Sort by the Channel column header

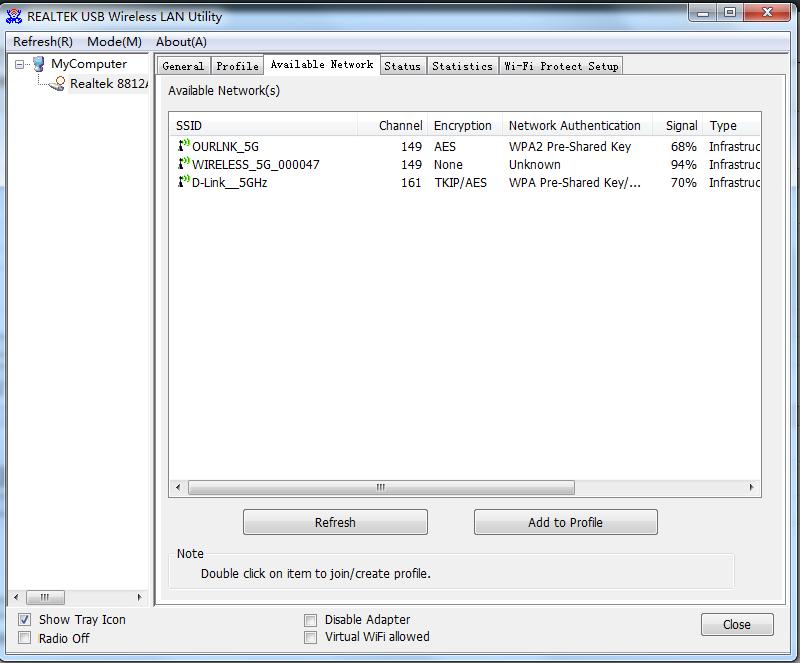[x=392, y=125]
